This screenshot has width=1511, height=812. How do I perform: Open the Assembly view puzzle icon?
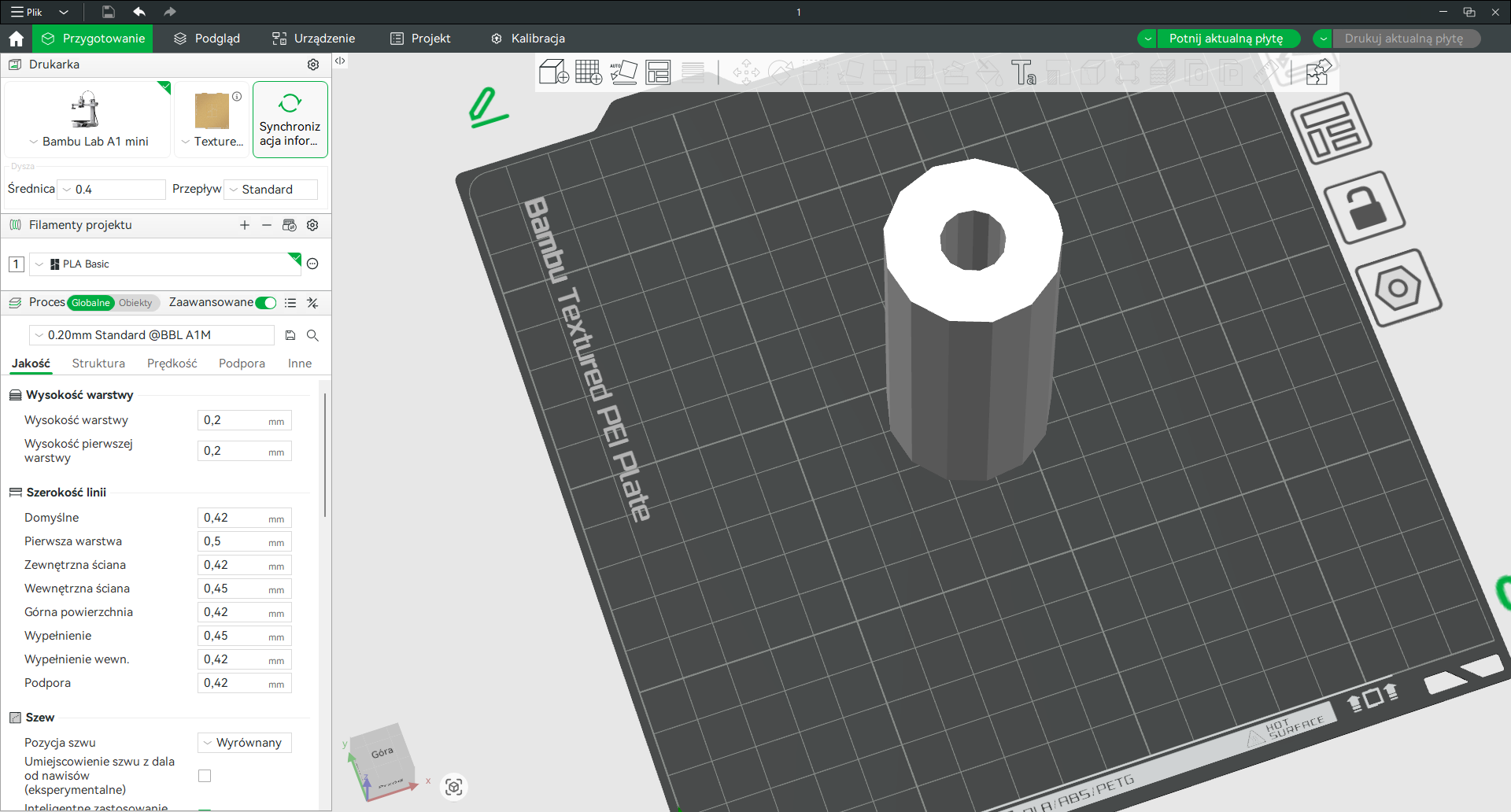tap(1318, 72)
